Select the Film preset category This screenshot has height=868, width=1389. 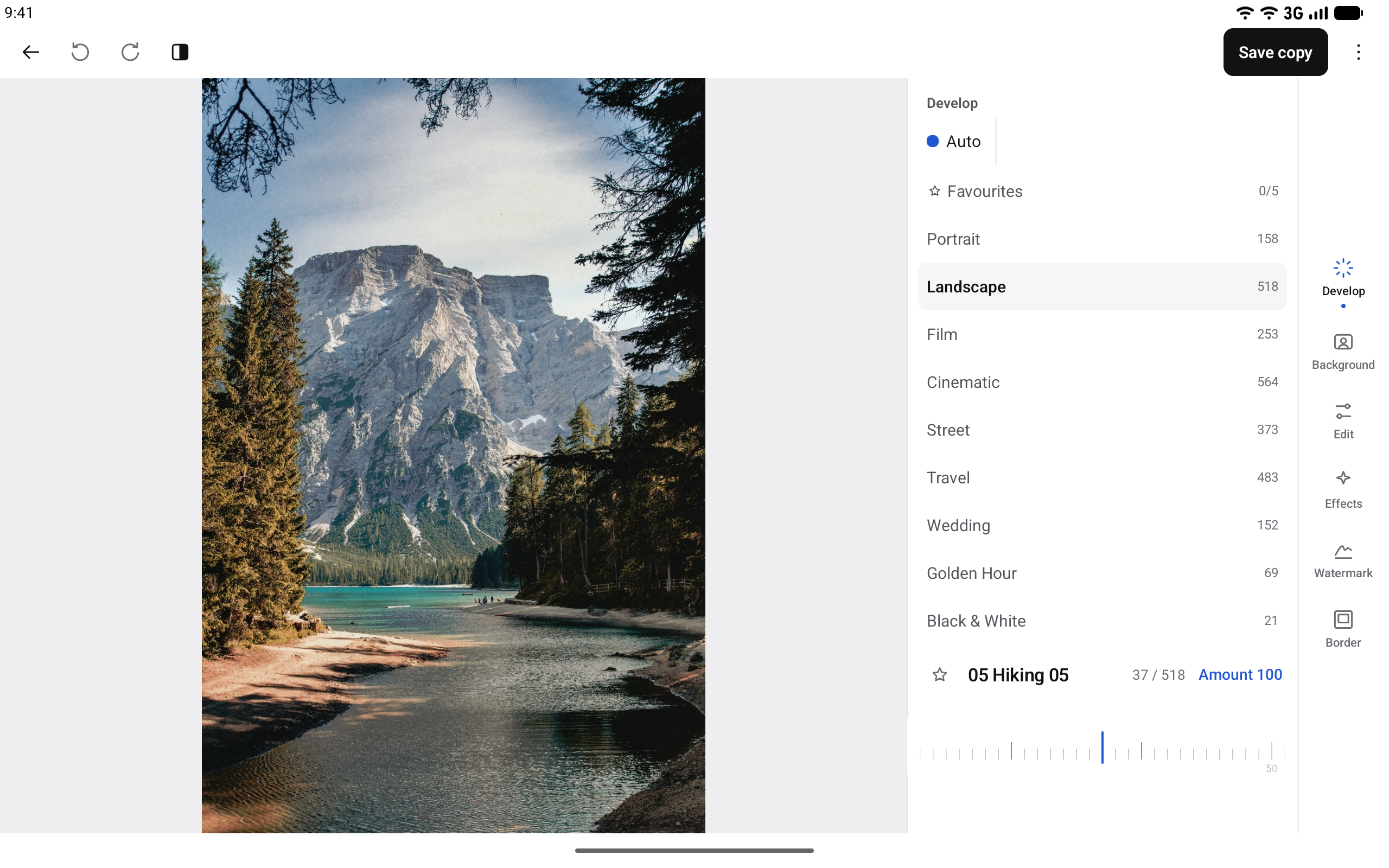pyautogui.click(x=1102, y=334)
